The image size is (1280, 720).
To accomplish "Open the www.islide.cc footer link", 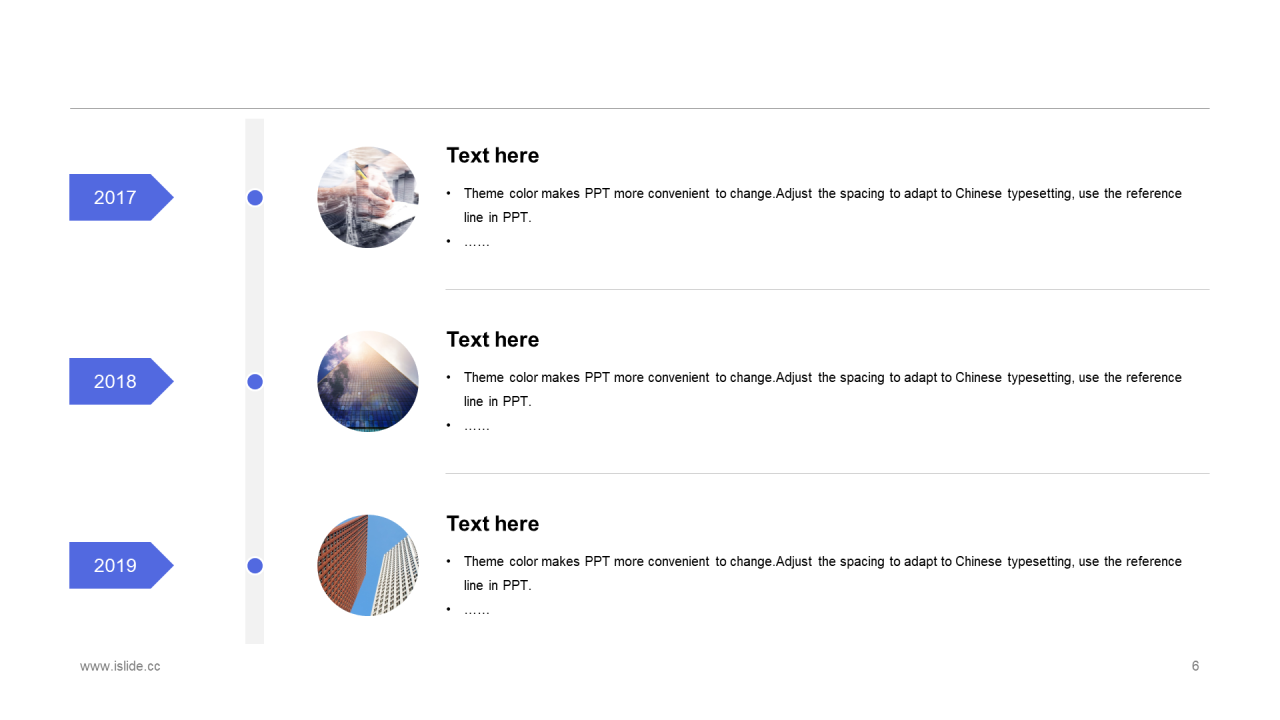I will tap(120, 666).
